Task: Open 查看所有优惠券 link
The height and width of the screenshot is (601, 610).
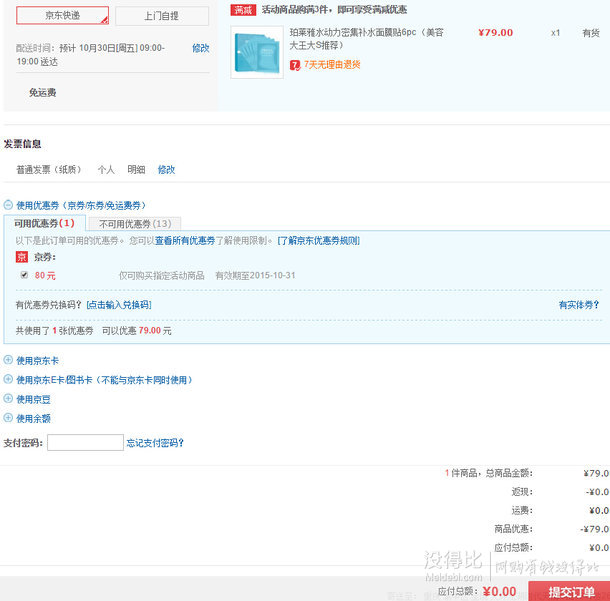Action: coord(185,241)
